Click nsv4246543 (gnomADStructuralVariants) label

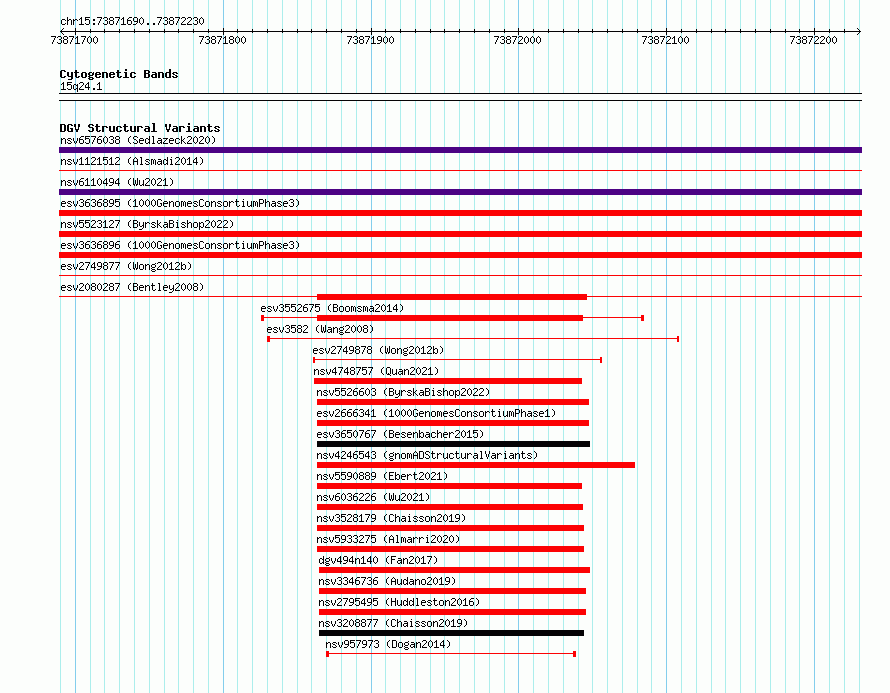point(427,455)
